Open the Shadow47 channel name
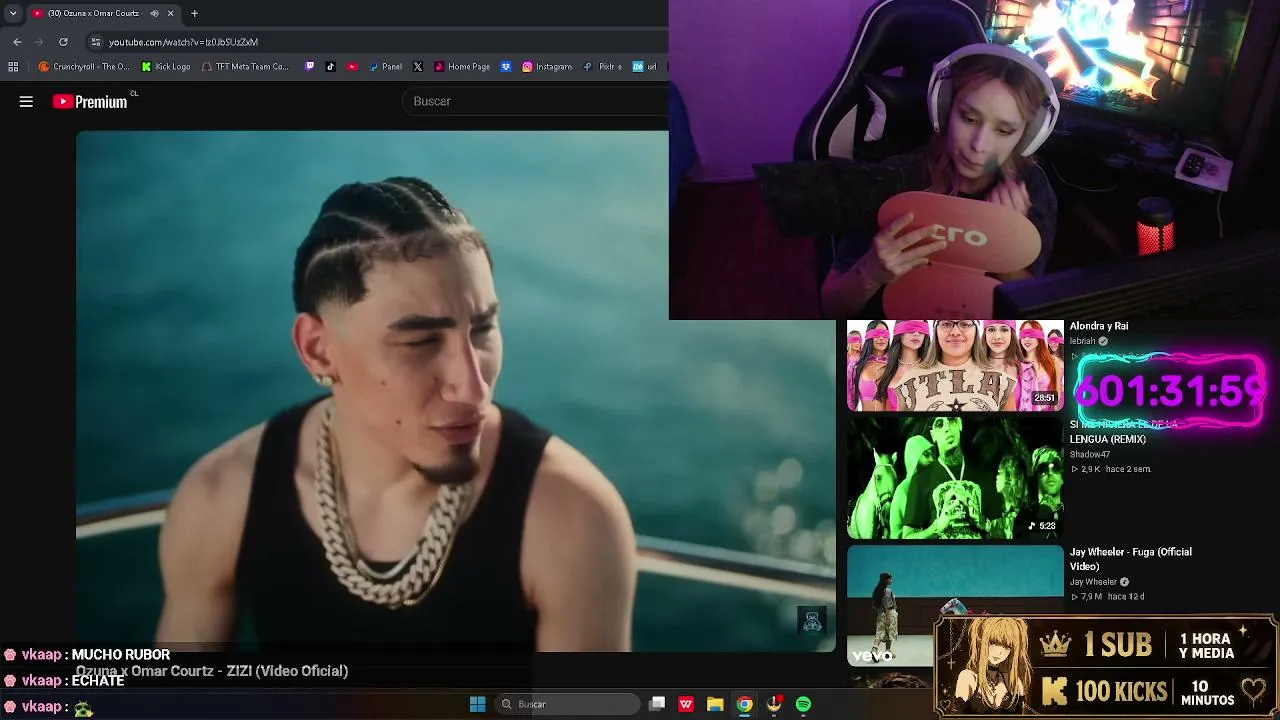Screen dimensions: 1280x720 point(1090,455)
